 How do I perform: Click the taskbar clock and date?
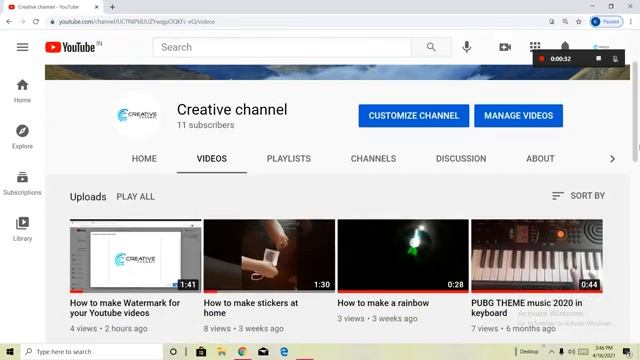click(x=604, y=351)
